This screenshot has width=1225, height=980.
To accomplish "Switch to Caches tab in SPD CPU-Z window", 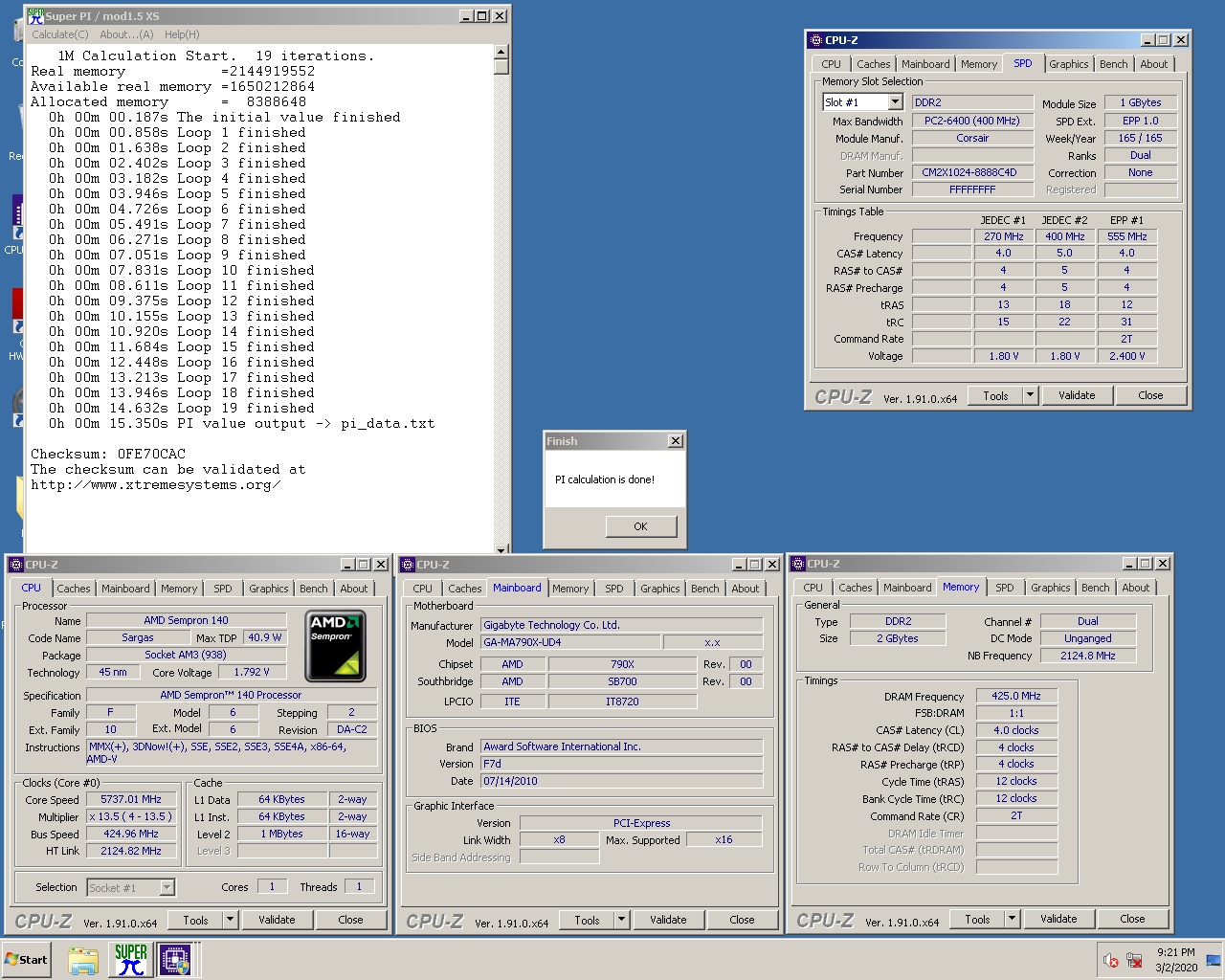I will [873, 64].
